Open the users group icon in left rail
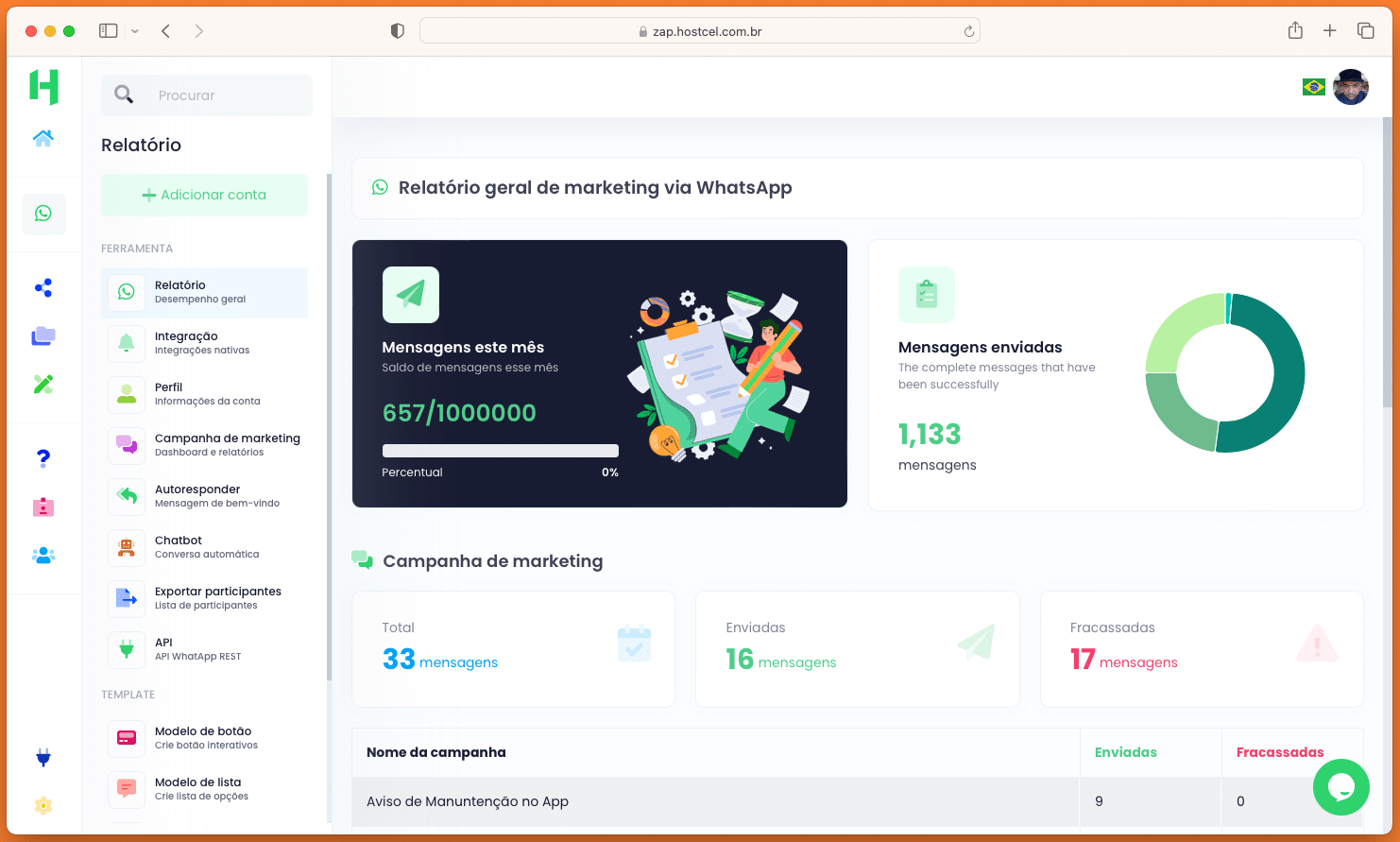 (x=43, y=555)
